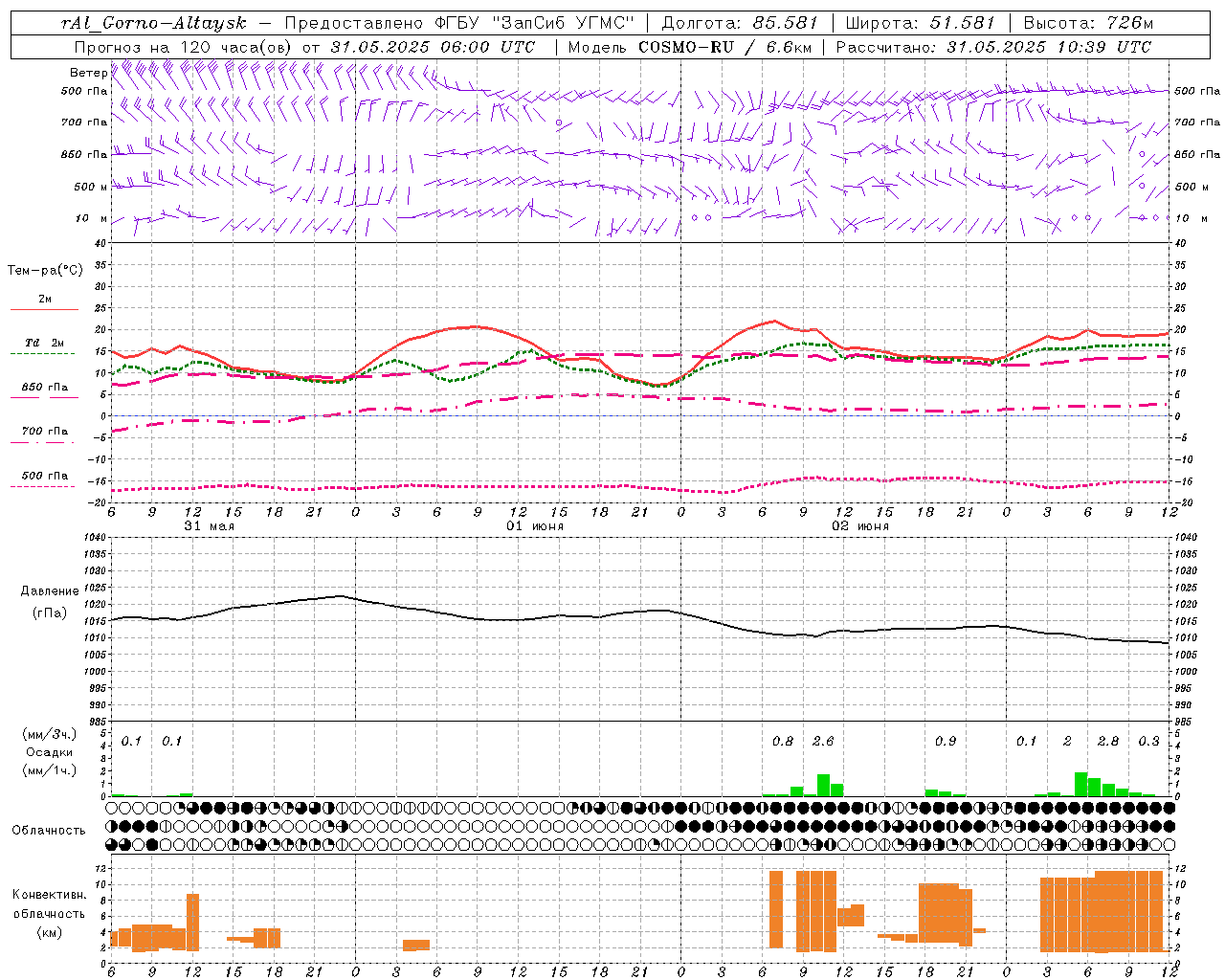This screenshot has height=980, width=1225.
Task: Click the "Конвективн." convective cloud label
Action: [49, 895]
